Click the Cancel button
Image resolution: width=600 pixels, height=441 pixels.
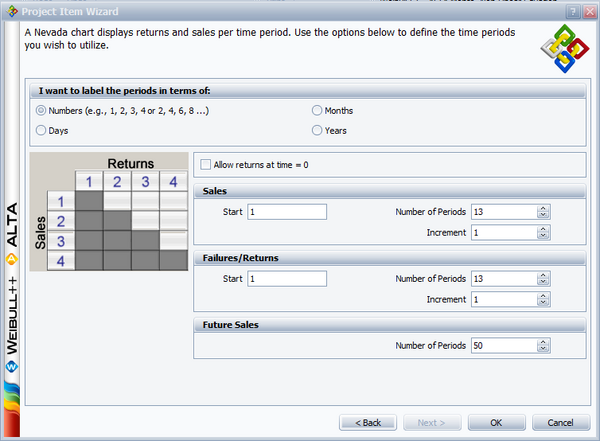click(560, 422)
